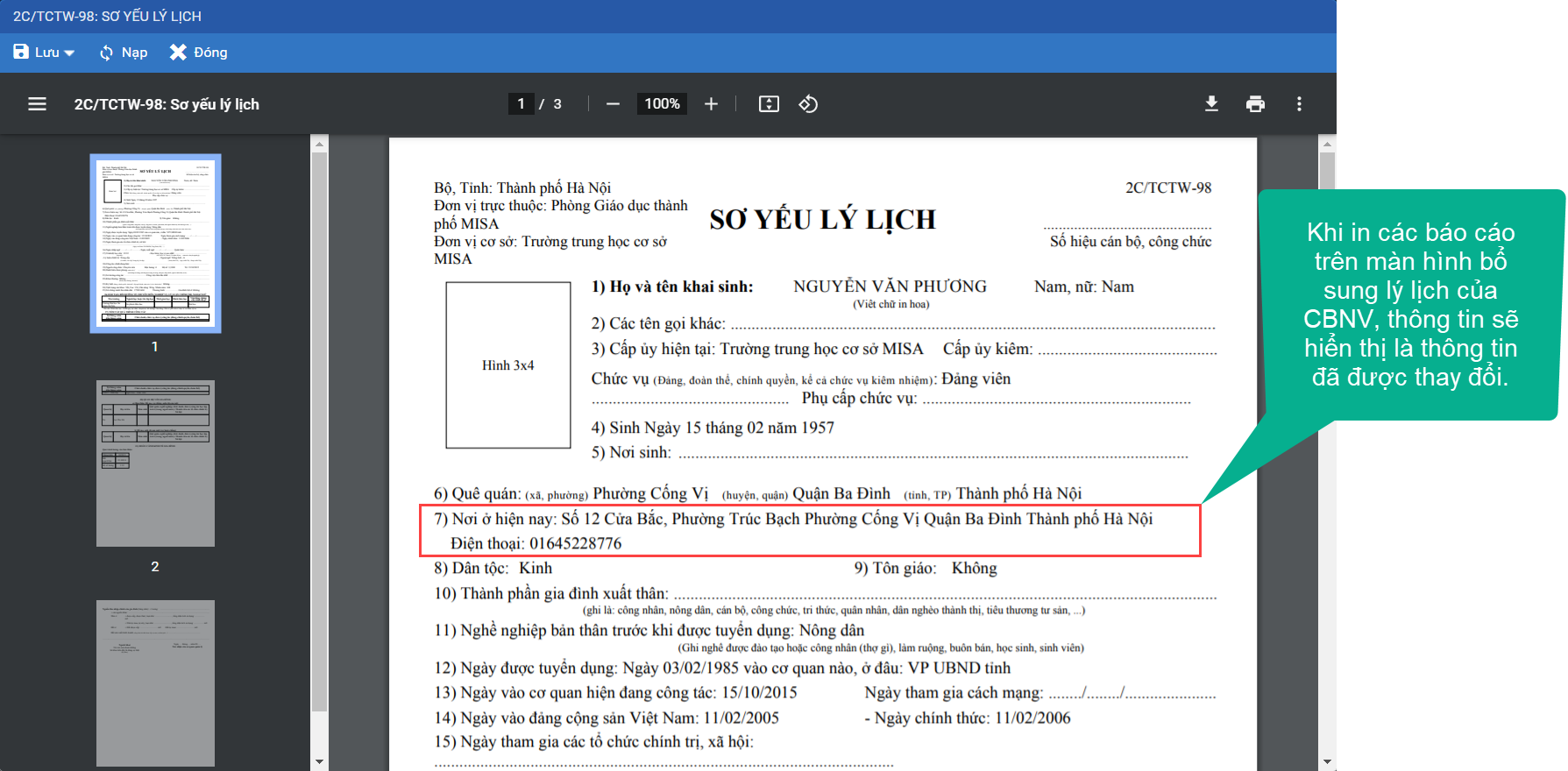Download the PDF document
1568x771 pixels.
(x=1211, y=104)
